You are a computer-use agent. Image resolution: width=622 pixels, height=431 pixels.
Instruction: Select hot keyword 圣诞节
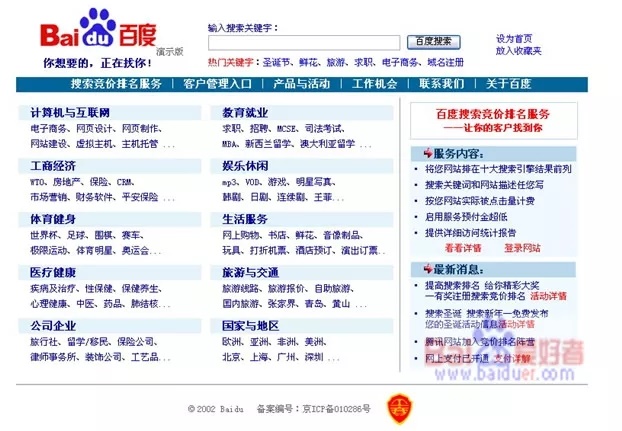point(276,63)
